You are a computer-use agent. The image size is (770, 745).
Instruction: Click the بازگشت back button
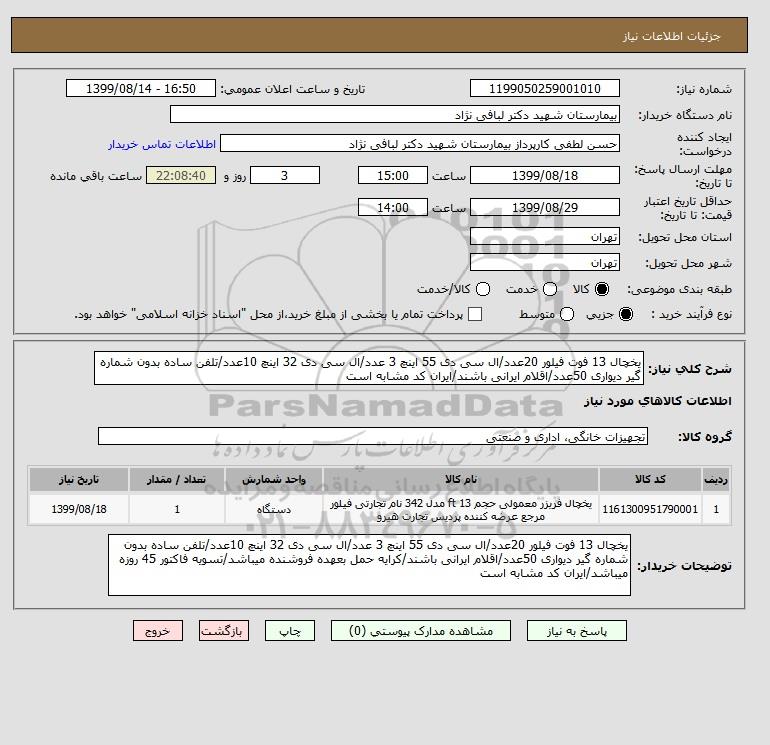pos(224,631)
